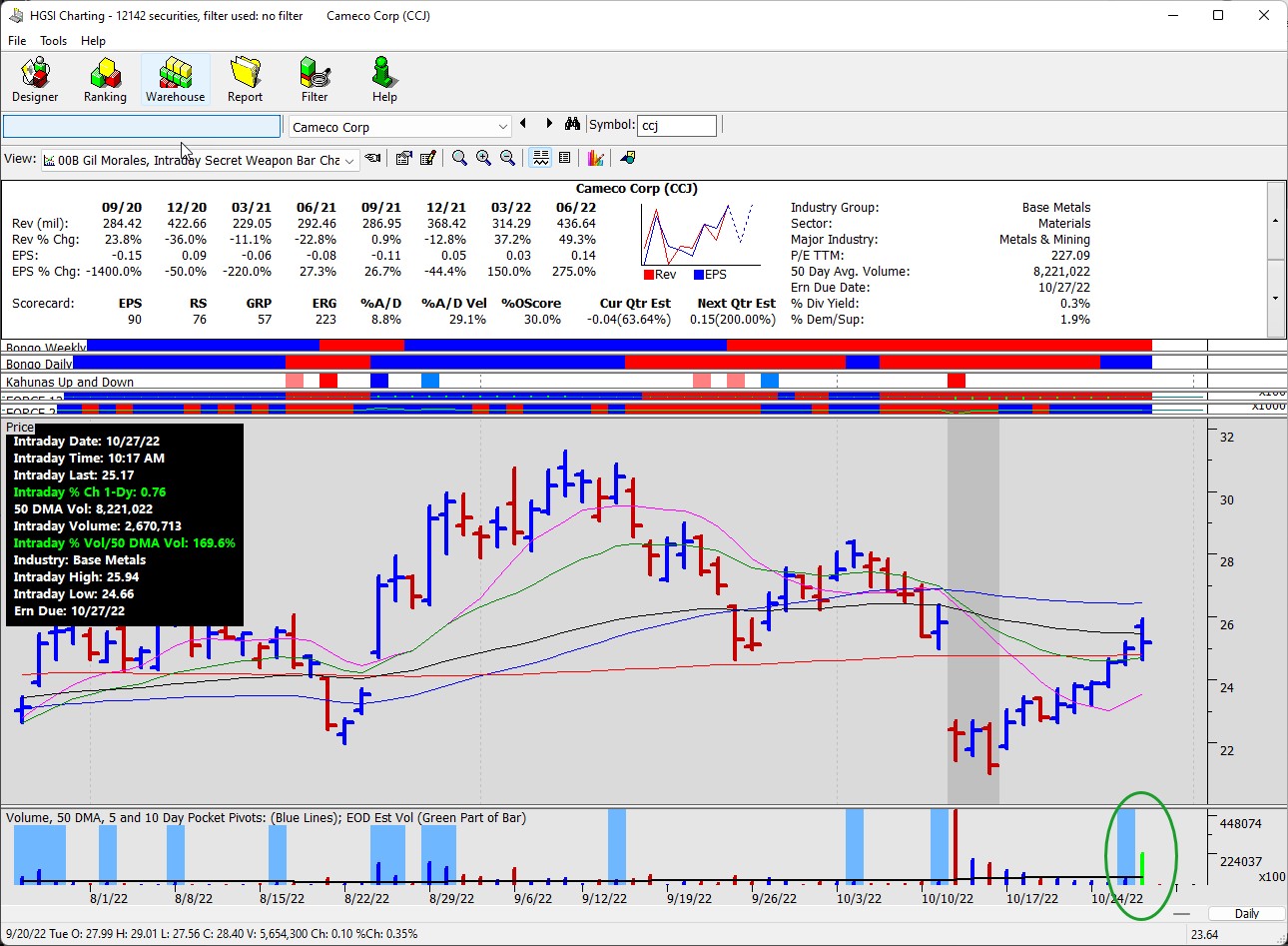The image size is (1288, 946).
Task: Click the Scorecard EPS value 90
Action: pyautogui.click(x=135, y=320)
